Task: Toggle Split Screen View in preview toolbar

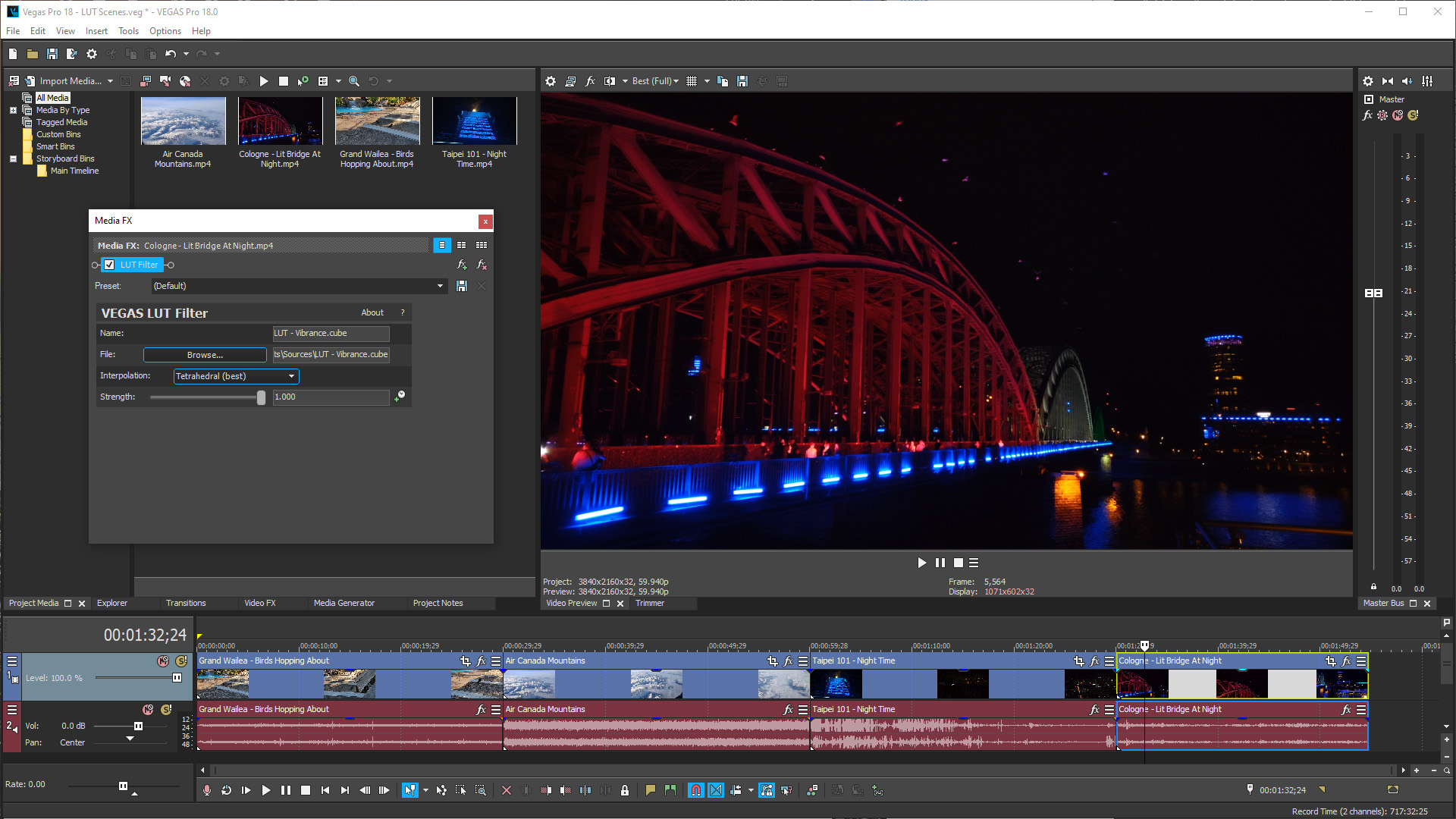Action: pyautogui.click(x=609, y=81)
